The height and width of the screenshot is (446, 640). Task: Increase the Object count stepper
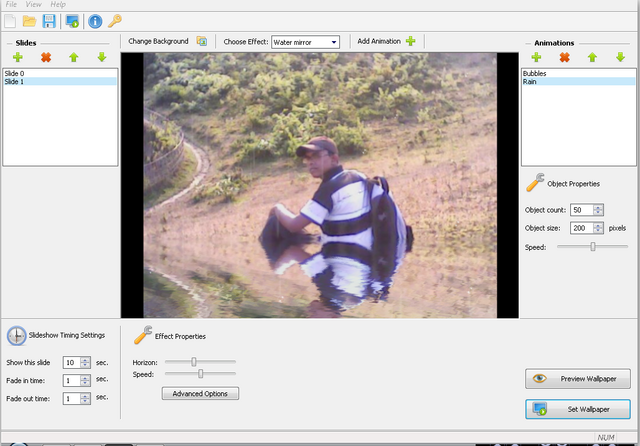pos(598,207)
